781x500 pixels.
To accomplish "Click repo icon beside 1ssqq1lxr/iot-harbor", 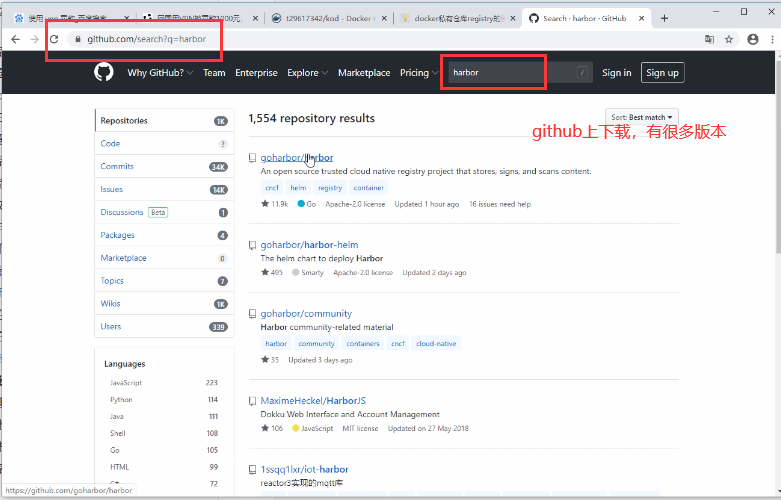I will coord(253,470).
